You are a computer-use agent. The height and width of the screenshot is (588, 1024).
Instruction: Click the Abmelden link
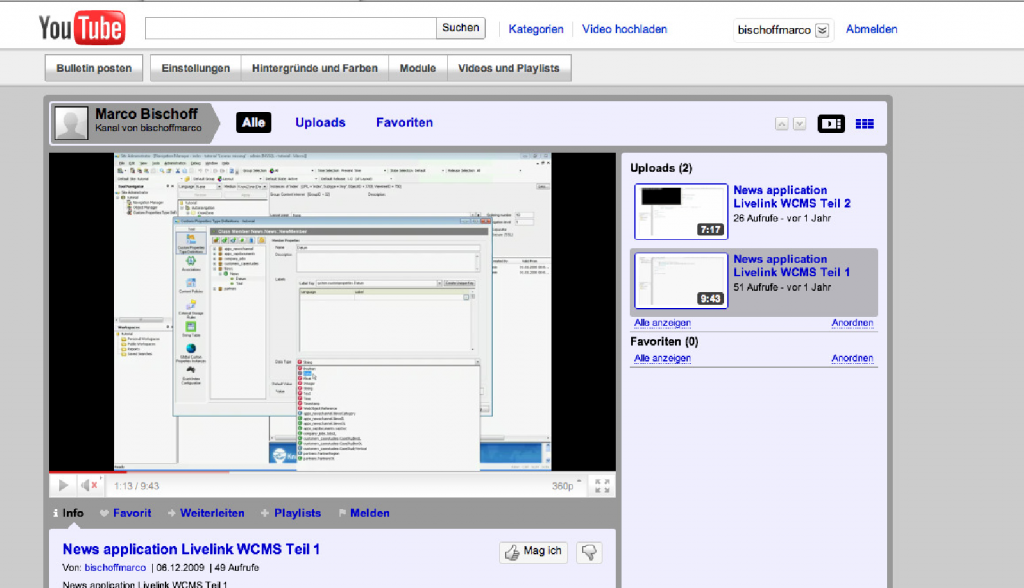(x=870, y=29)
